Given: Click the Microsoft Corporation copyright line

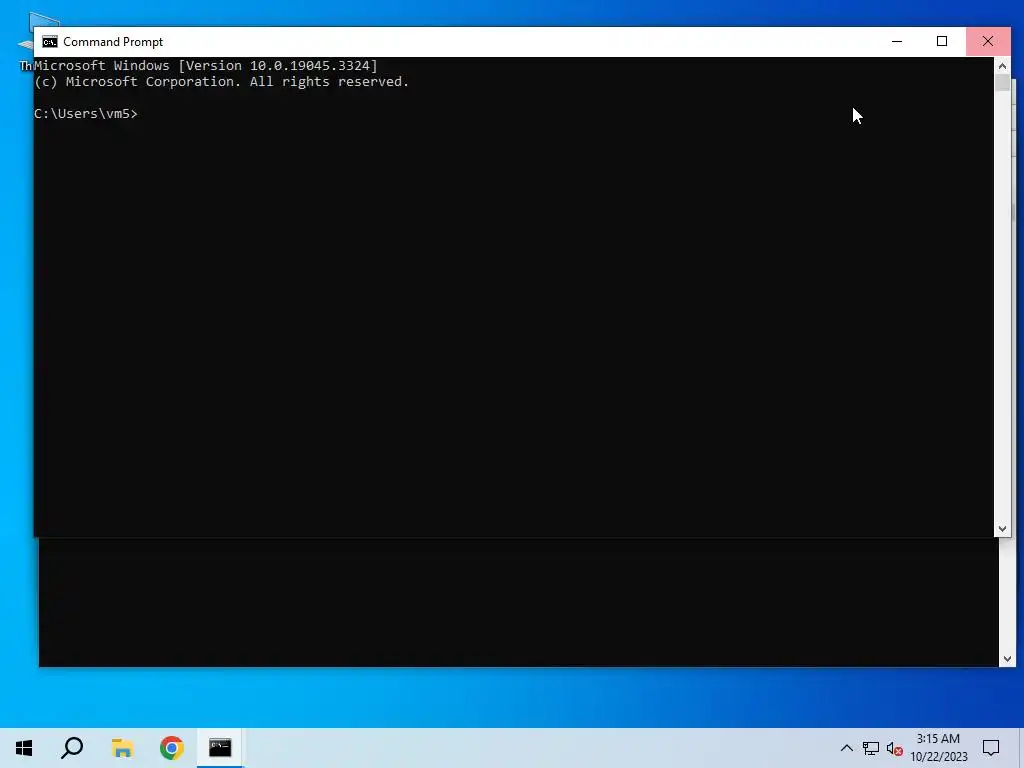Looking at the screenshot, I should pos(221,82).
